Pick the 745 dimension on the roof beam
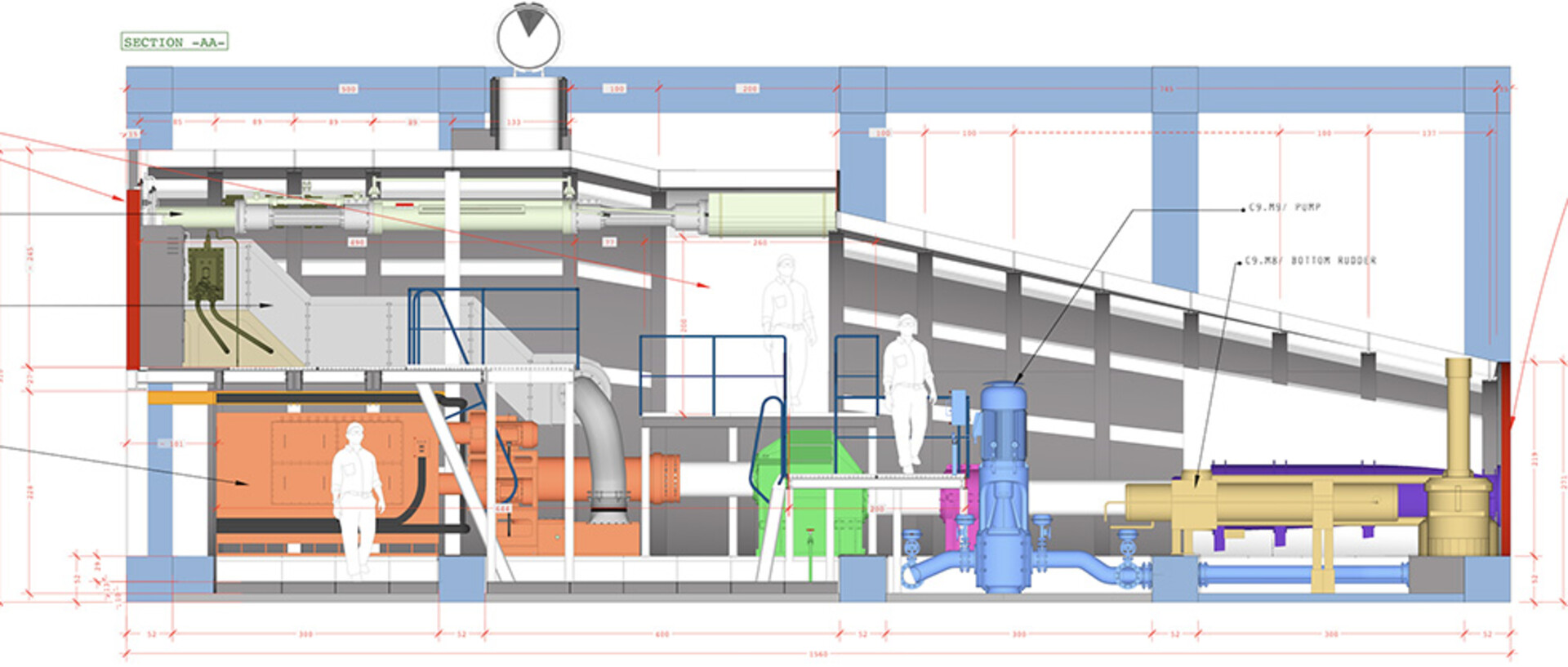 [x=1167, y=88]
